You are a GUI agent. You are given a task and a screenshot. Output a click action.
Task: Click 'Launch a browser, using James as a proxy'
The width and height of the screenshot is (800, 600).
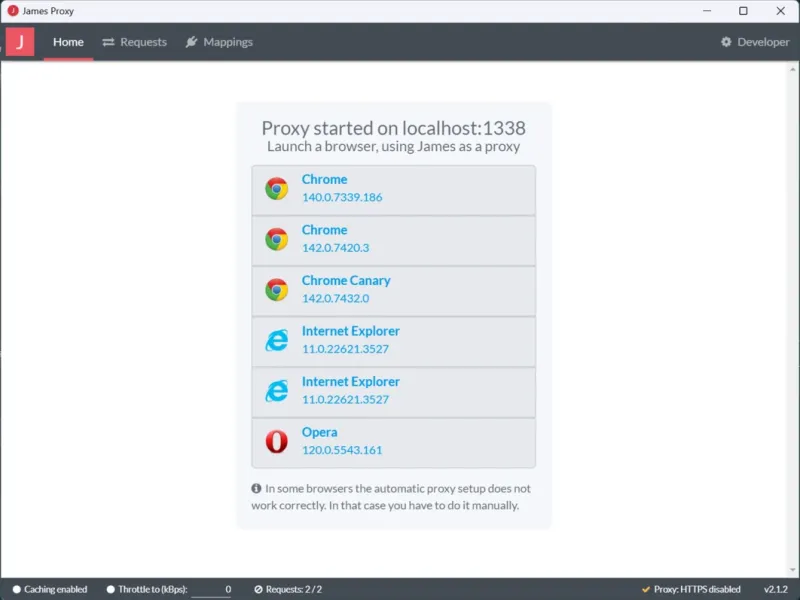tap(393, 146)
